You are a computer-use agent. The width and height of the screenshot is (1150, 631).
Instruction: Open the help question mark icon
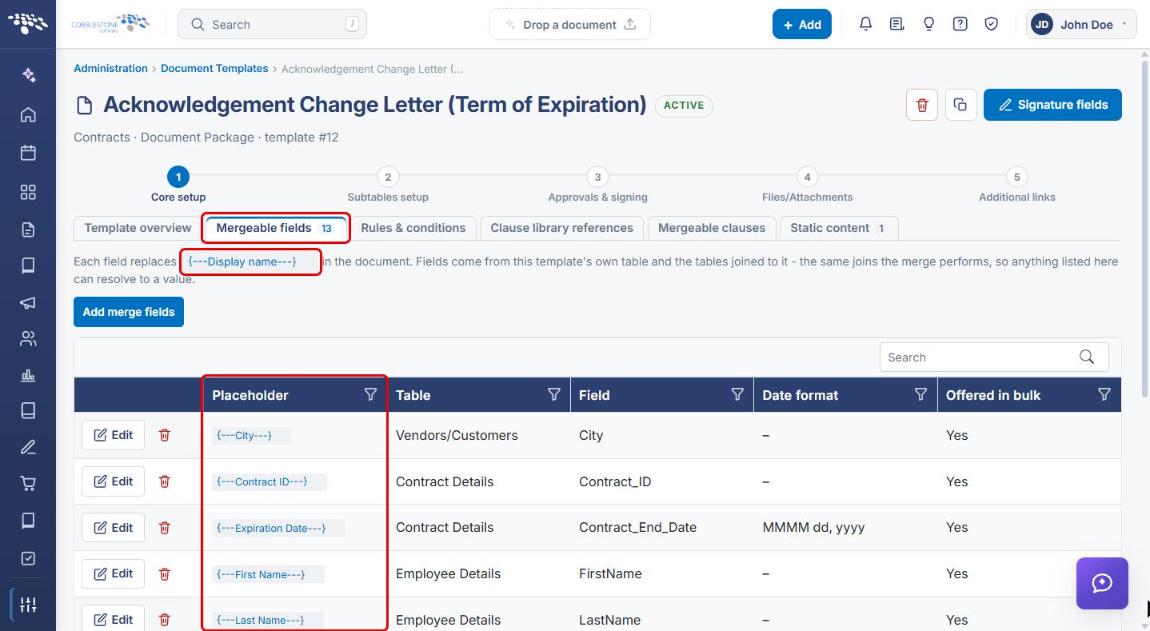(x=959, y=24)
